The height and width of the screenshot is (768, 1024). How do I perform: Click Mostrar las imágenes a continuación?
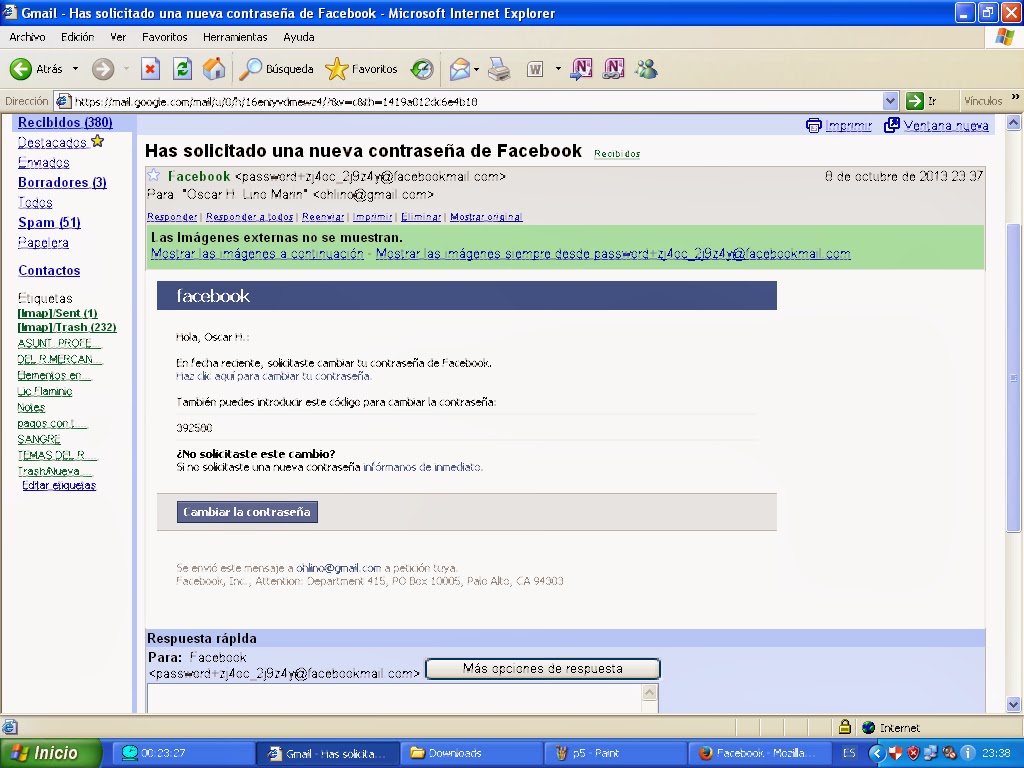(257, 253)
